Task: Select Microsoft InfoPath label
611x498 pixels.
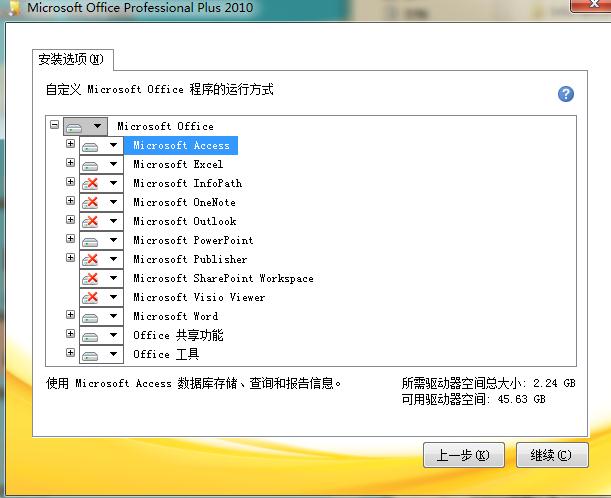Action: click(x=187, y=184)
